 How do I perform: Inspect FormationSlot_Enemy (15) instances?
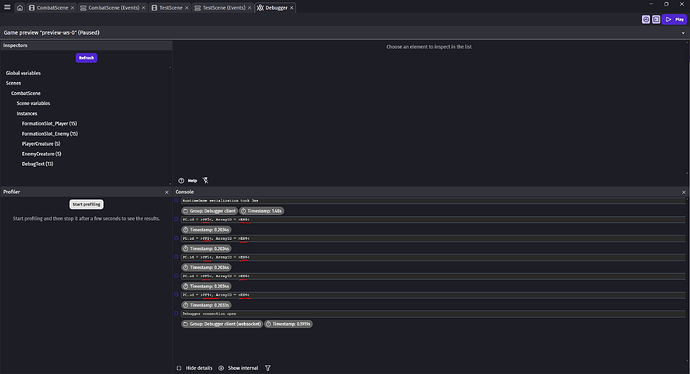pyautogui.click(x=50, y=134)
